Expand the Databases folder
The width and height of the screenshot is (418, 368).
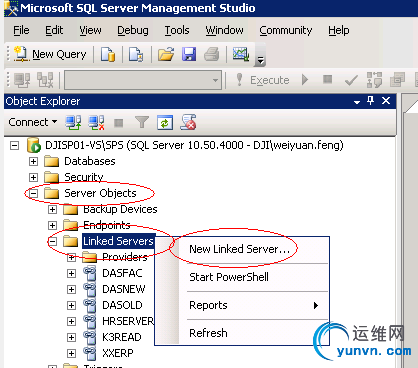coord(33,162)
